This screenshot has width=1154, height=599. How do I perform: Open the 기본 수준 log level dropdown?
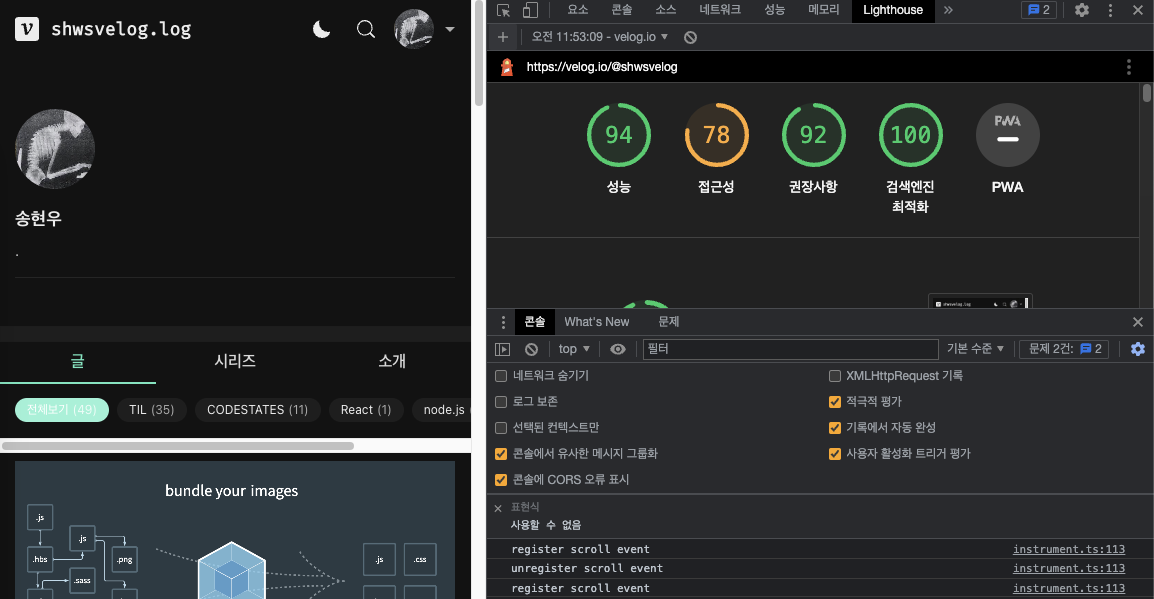tap(975, 349)
